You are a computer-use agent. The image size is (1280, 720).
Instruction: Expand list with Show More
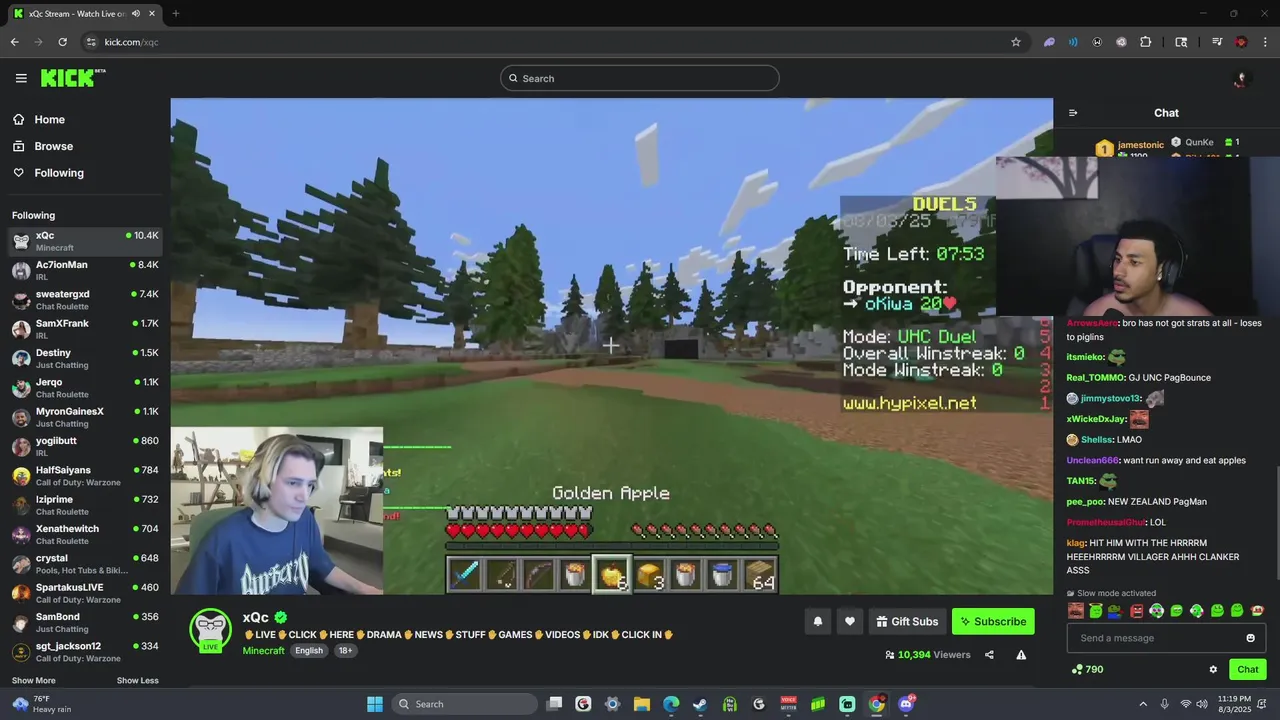click(34, 681)
